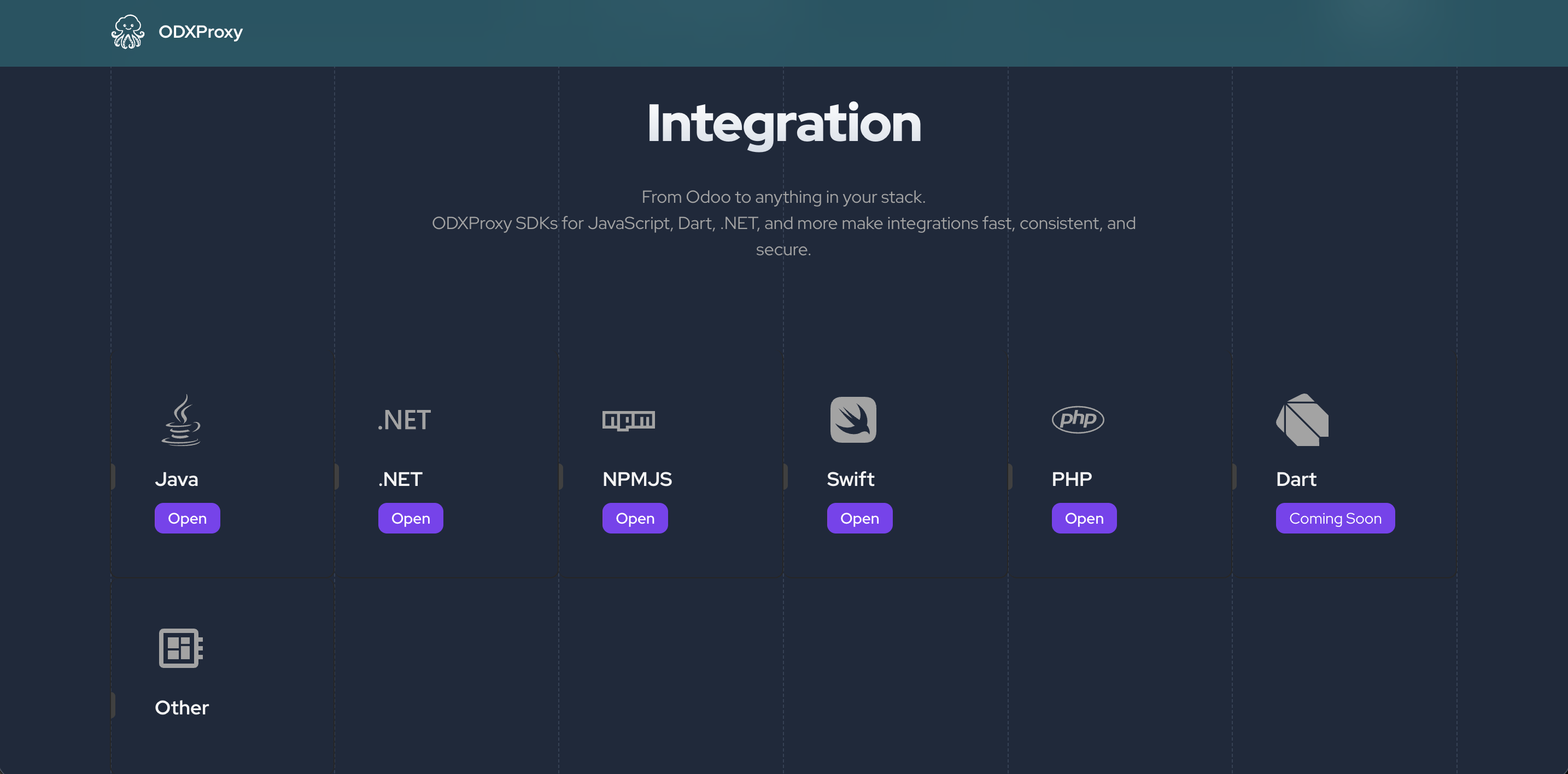Click the ODXProxy brand name in header
The height and width of the screenshot is (774, 1568).
click(200, 32)
